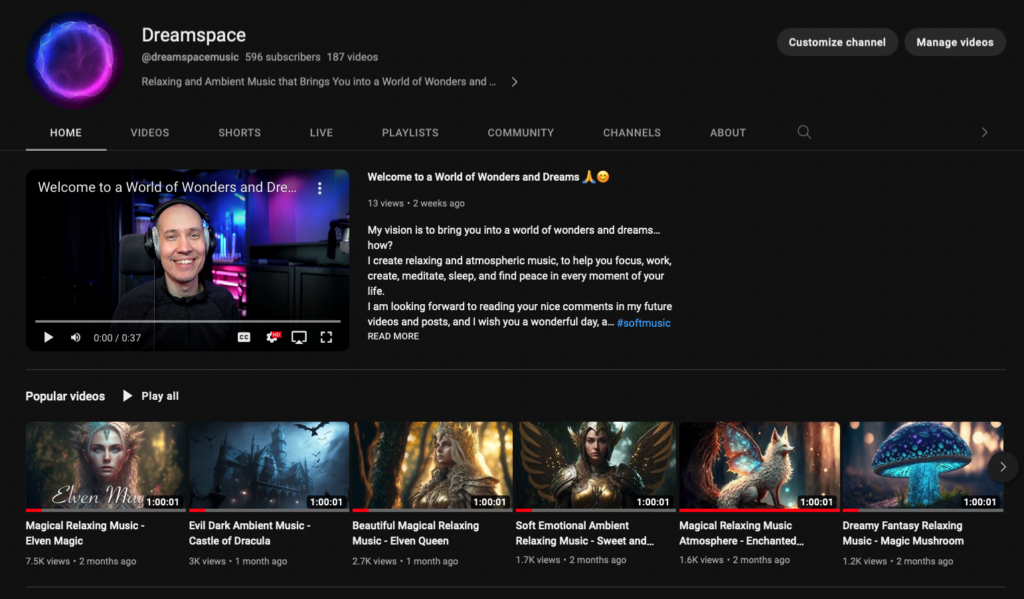Open the LIVE tab

click(321, 133)
